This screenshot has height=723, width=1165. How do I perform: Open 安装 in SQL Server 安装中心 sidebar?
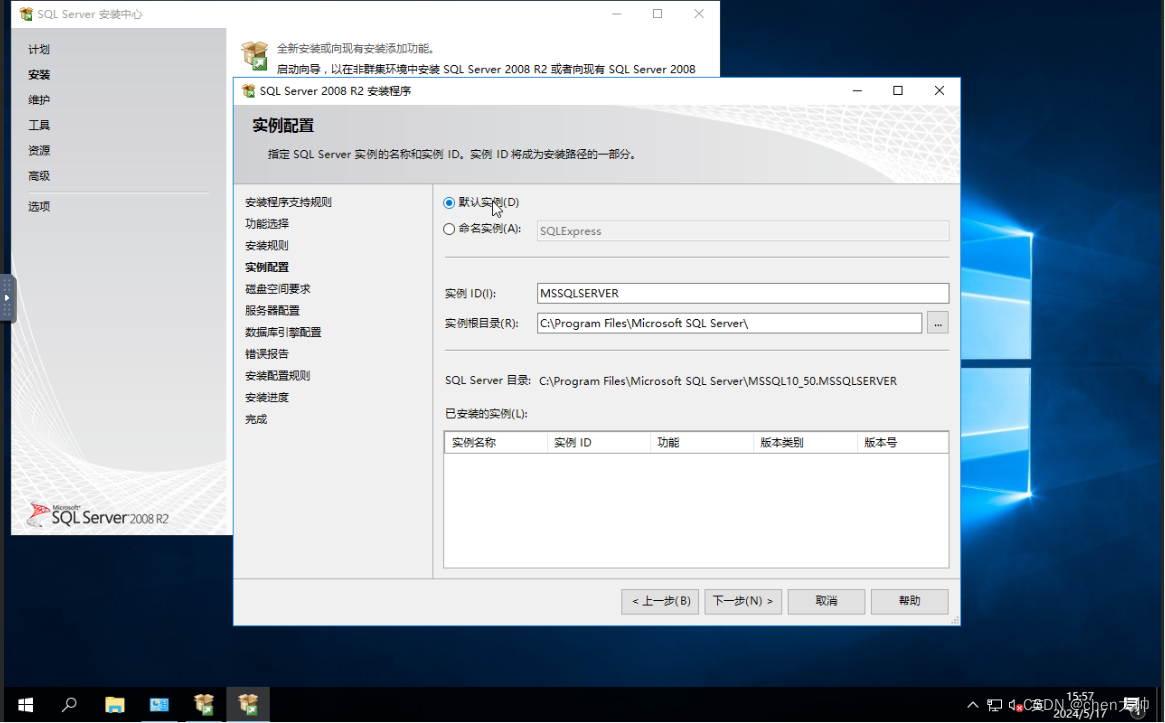[x=39, y=74]
